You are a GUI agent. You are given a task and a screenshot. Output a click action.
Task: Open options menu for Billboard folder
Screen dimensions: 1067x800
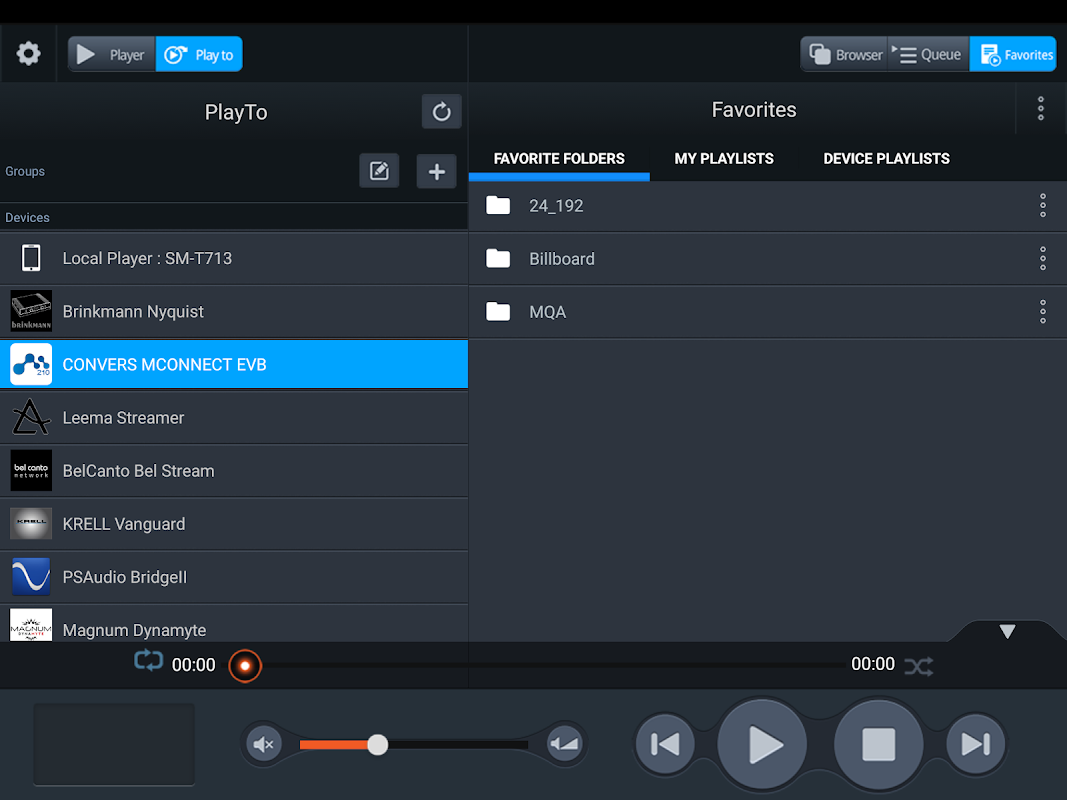[1043, 259]
